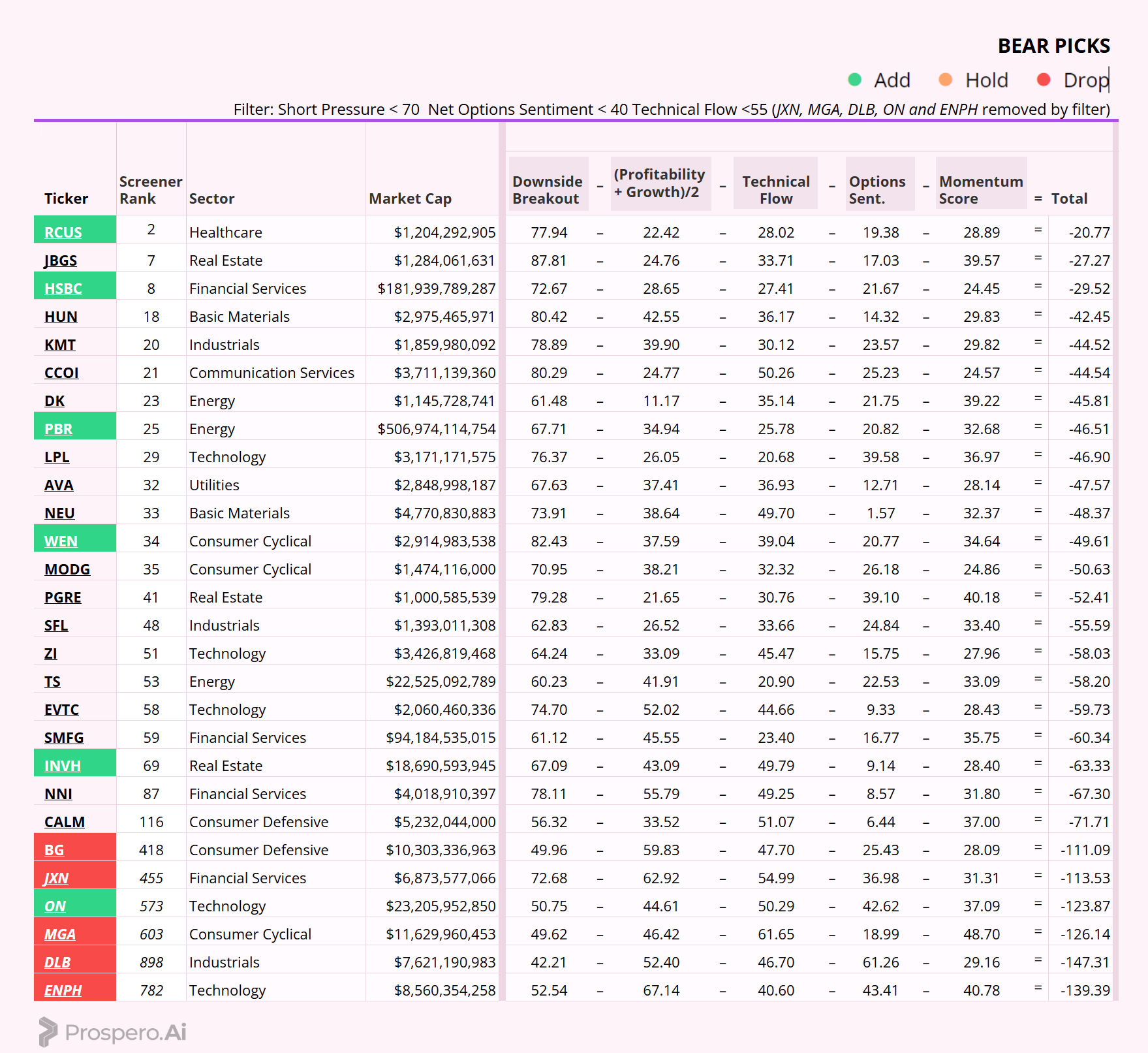
Task: Click the Screener Rank column header
Action: point(151,190)
